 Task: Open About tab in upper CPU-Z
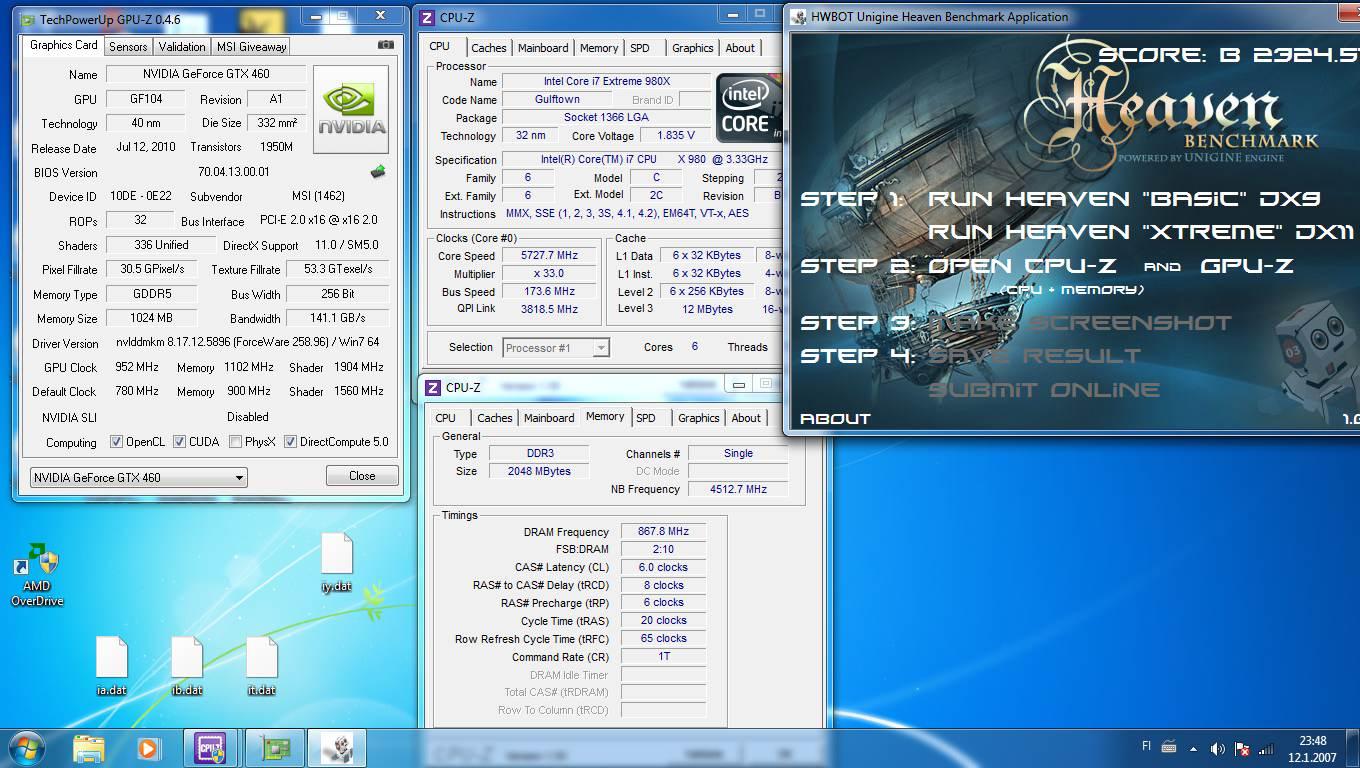click(740, 48)
